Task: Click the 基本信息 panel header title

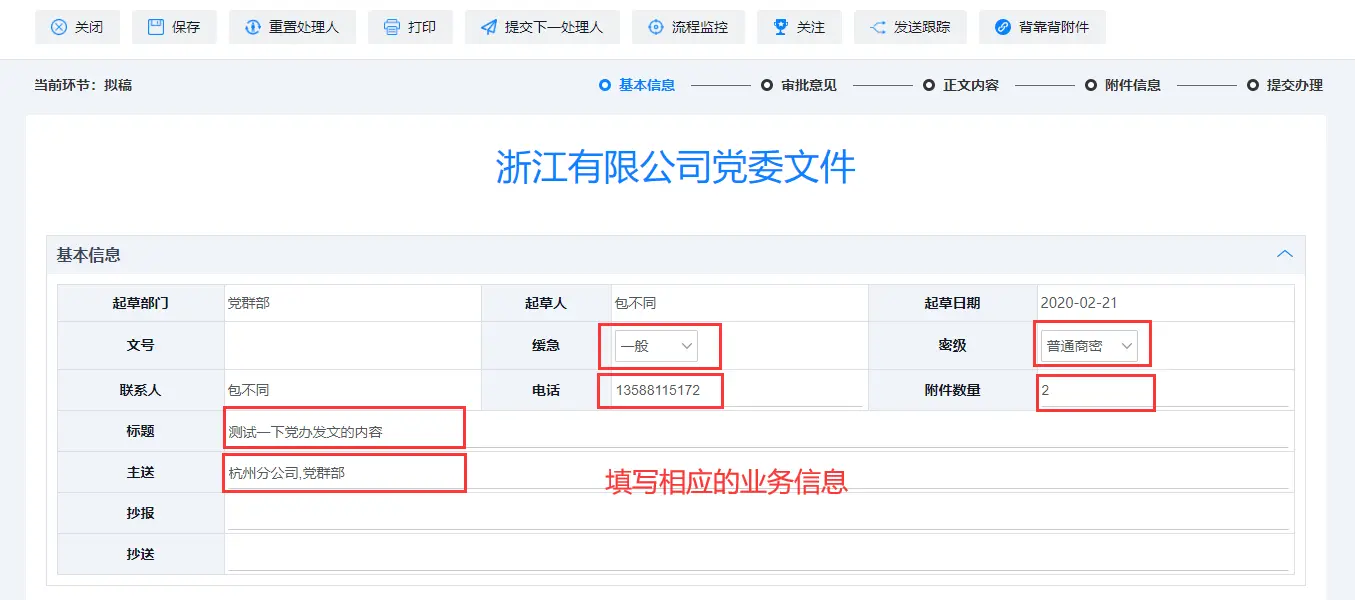Action: (88, 255)
